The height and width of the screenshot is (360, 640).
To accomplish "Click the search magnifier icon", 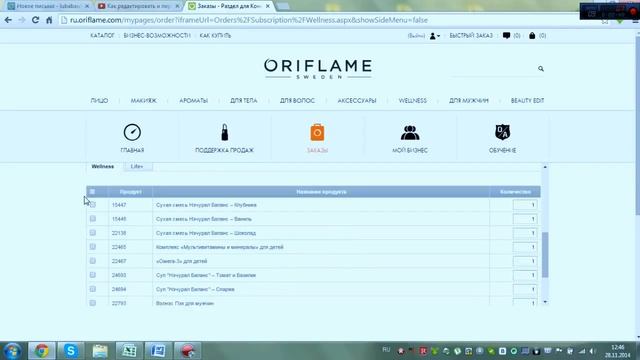I will [541, 69].
